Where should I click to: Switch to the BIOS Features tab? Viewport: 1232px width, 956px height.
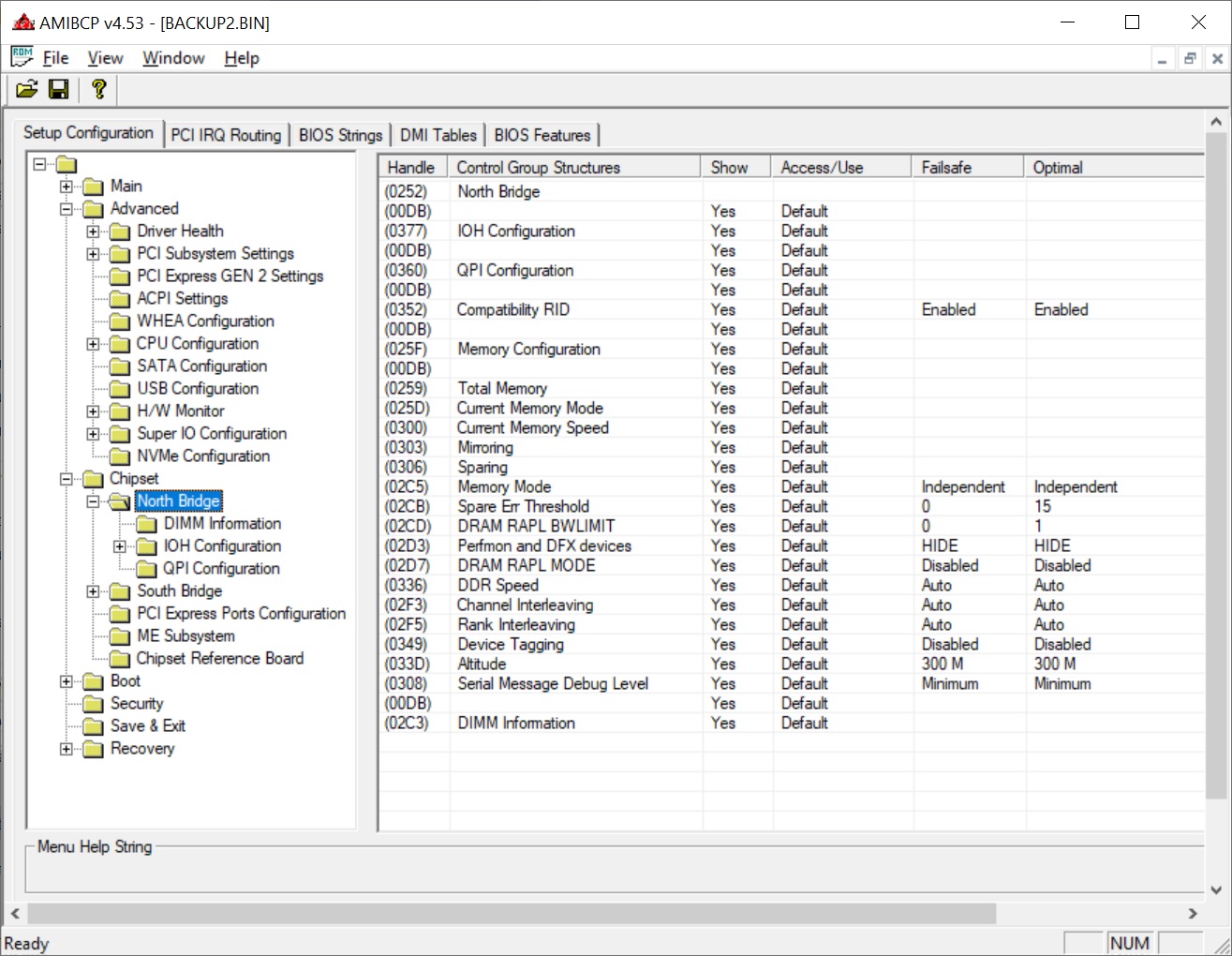tap(542, 135)
